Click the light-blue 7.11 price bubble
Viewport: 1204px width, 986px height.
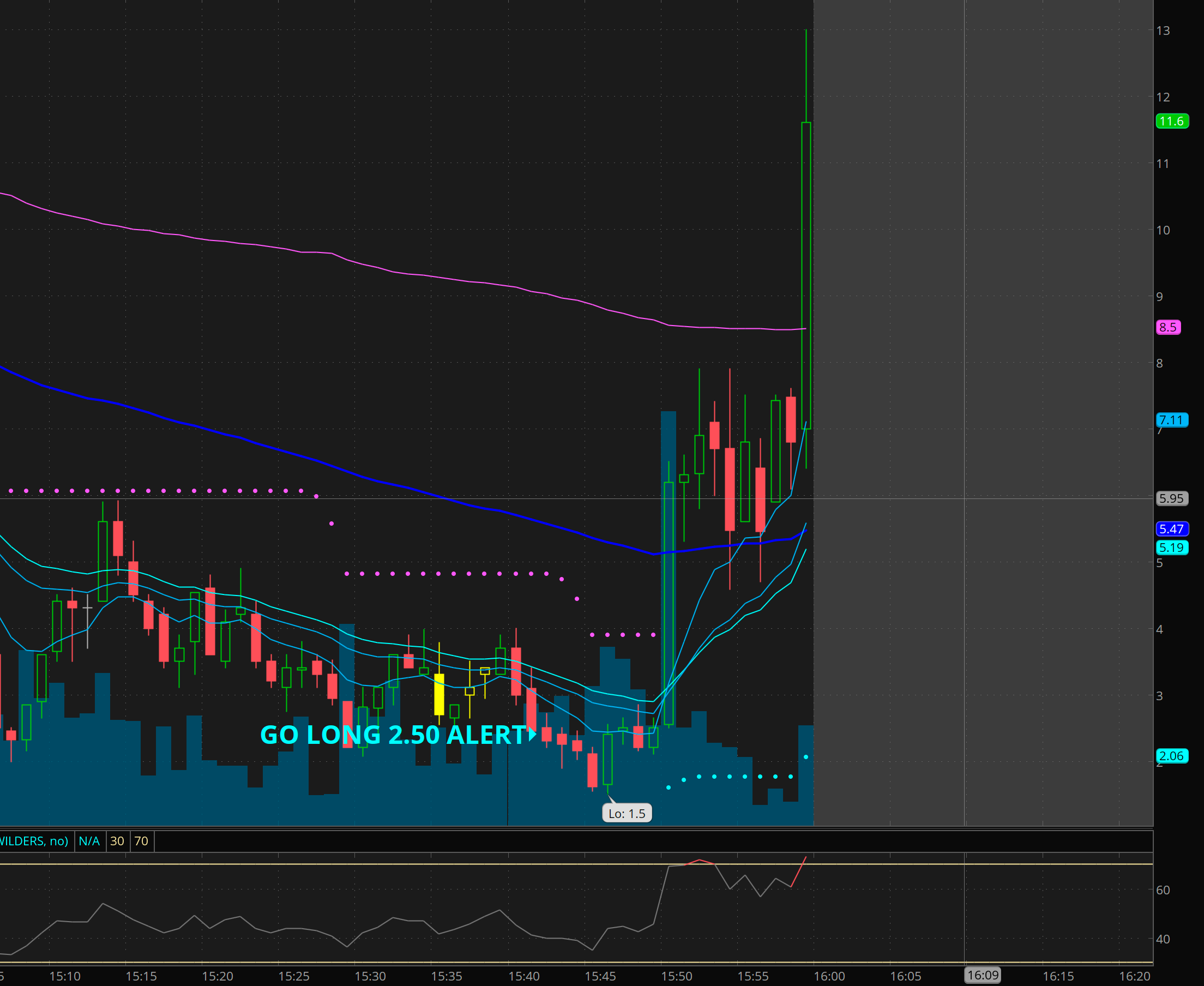point(1172,420)
